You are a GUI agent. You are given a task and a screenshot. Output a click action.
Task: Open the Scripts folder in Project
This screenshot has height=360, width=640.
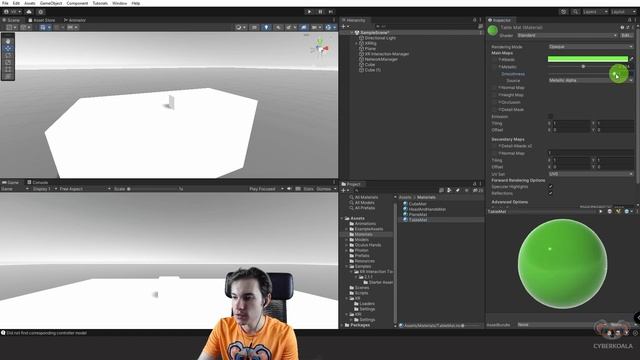pyautogui.click(x=361, y=293)
